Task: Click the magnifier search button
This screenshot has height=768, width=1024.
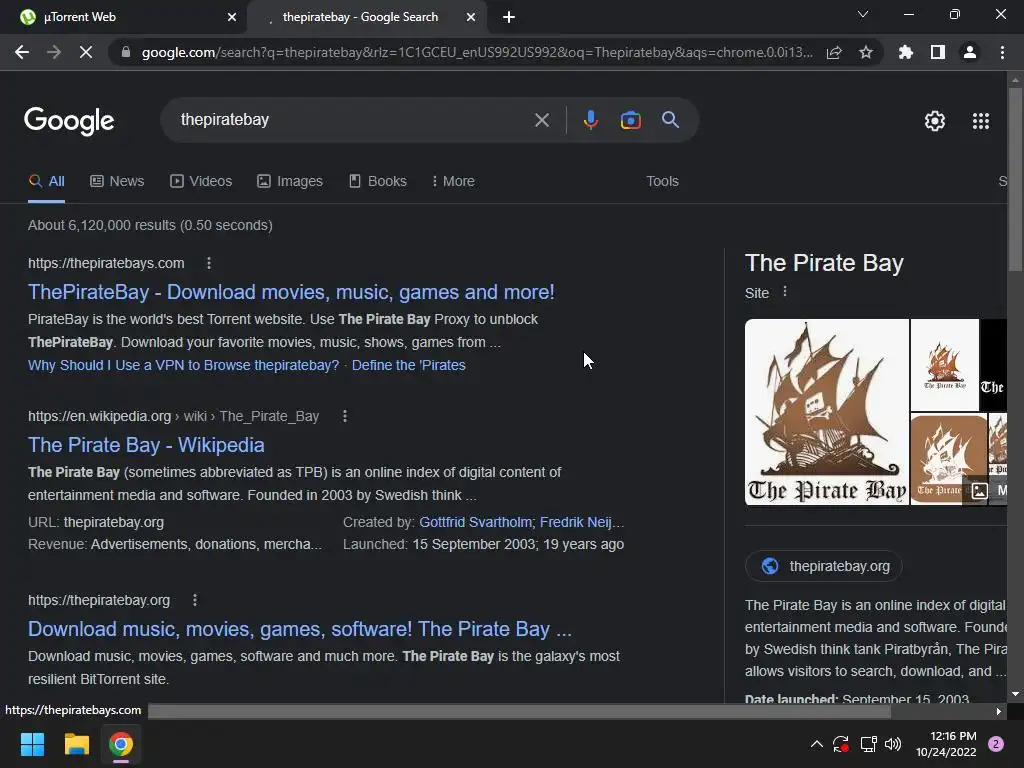Action: pyautogui.click(x=670, y=120)
